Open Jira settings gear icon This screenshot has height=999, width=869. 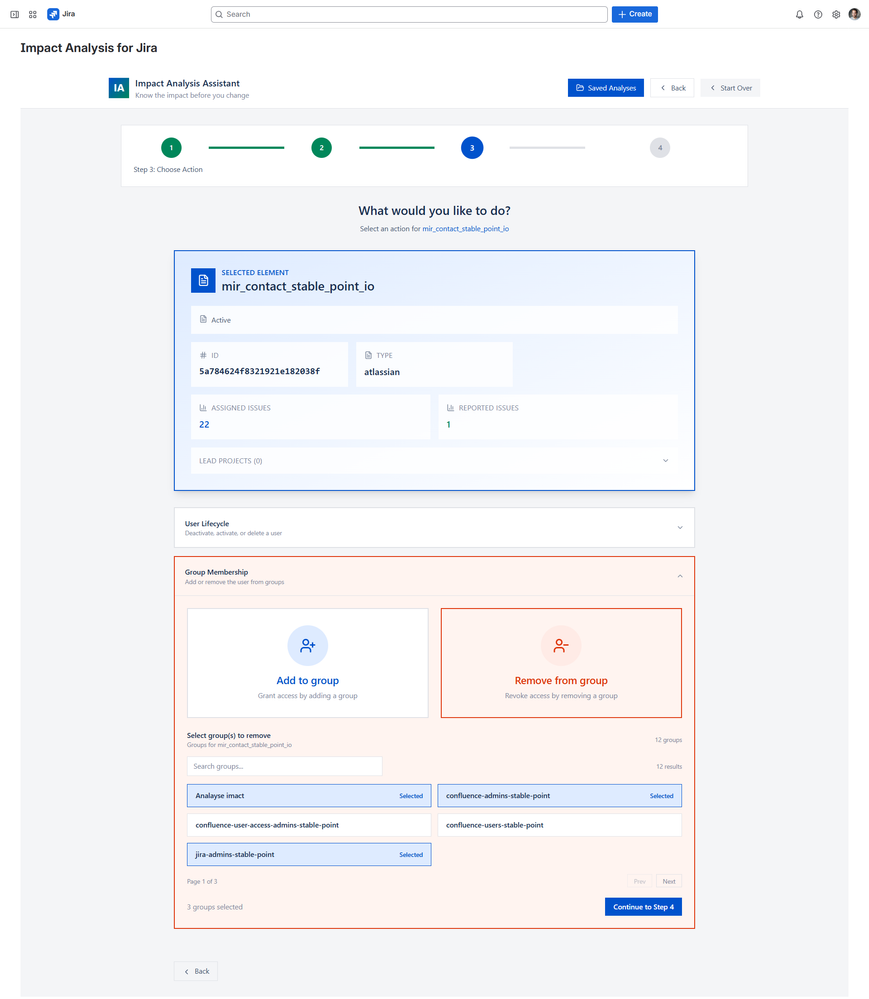click(836, 14)
